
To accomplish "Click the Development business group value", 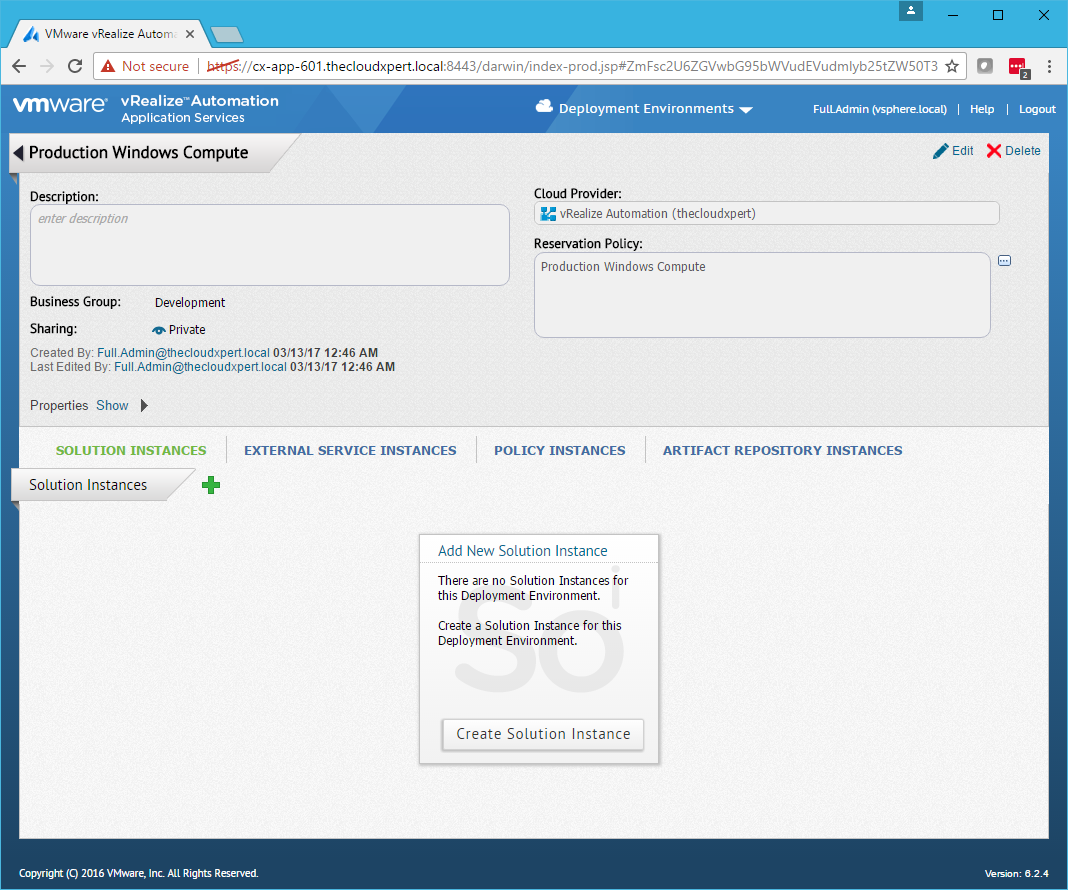I will point(190,303).
